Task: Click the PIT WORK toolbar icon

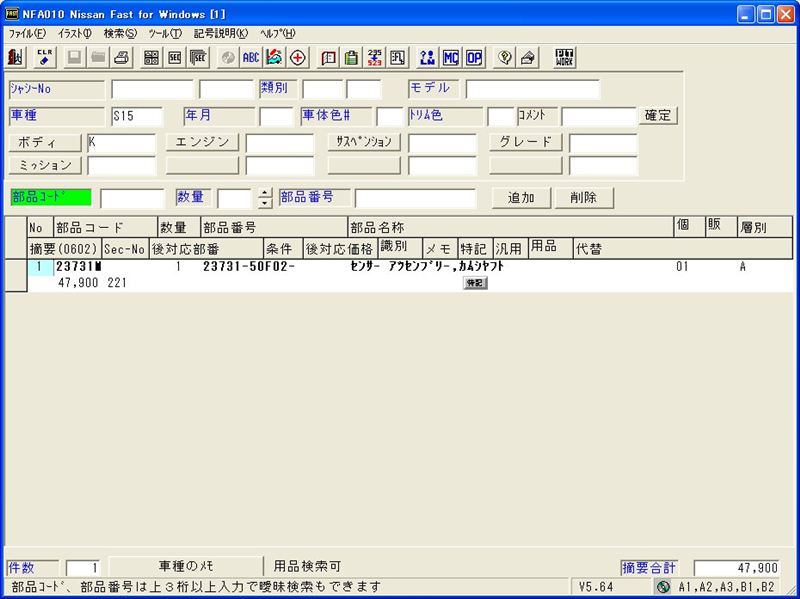Action: (564, 58)
